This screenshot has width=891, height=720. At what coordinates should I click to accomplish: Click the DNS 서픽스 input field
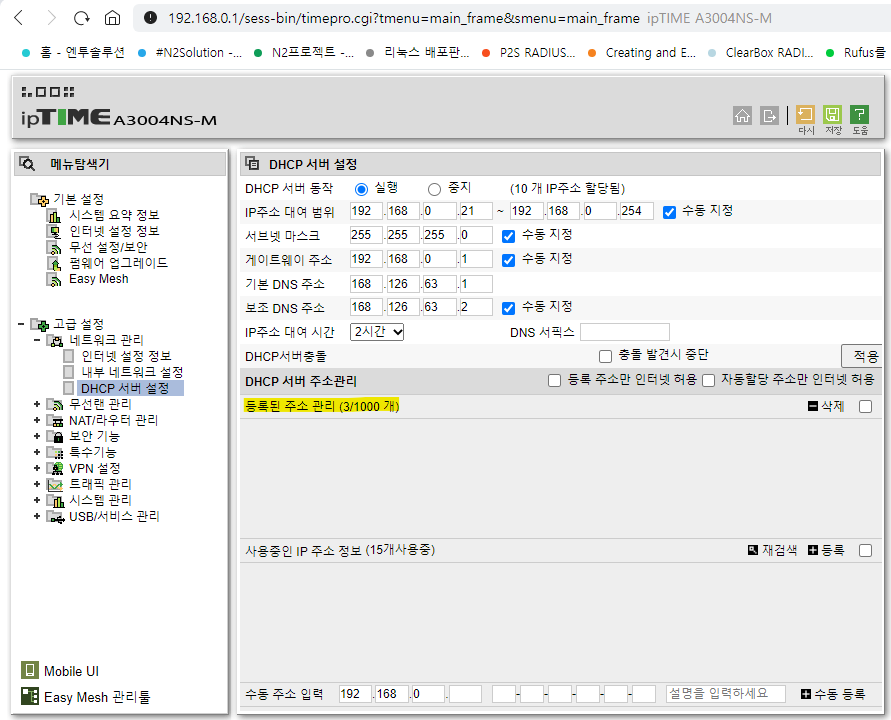click(x=624, y=332)
